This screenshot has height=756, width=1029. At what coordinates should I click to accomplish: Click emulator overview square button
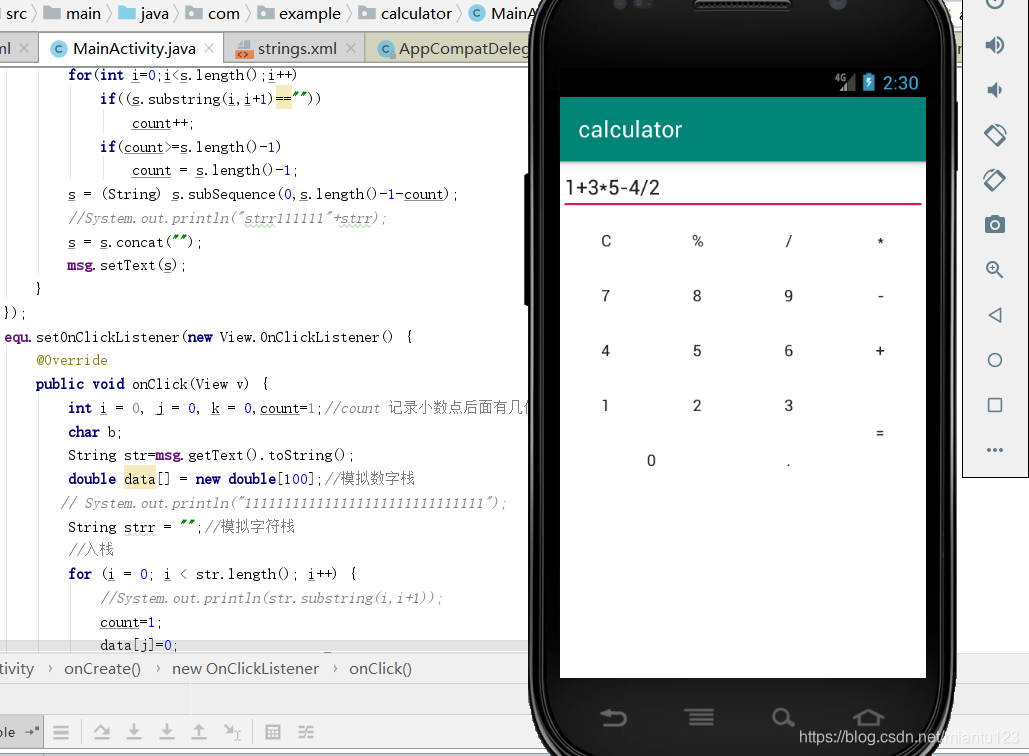[x=995, y=405]
